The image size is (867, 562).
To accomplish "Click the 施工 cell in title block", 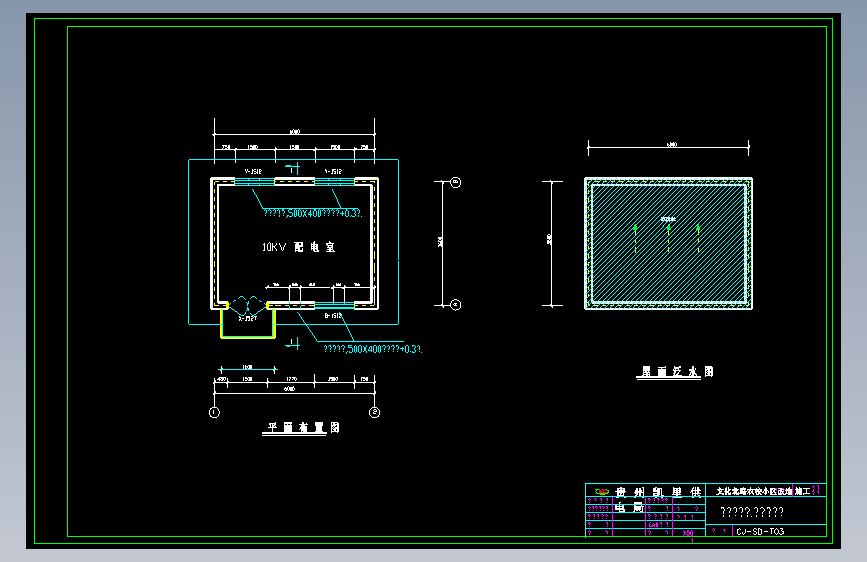I will 802,491.
